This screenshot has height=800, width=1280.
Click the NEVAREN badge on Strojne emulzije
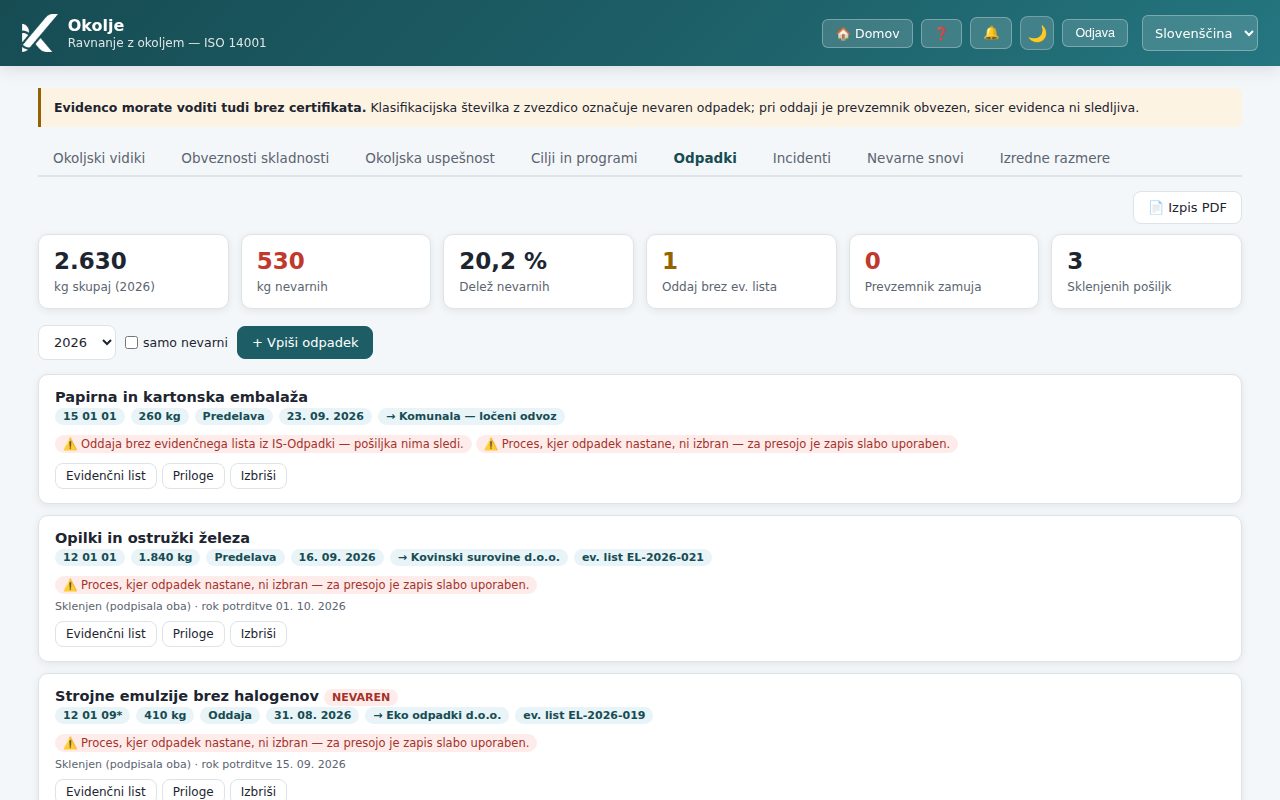pos(361,697)
